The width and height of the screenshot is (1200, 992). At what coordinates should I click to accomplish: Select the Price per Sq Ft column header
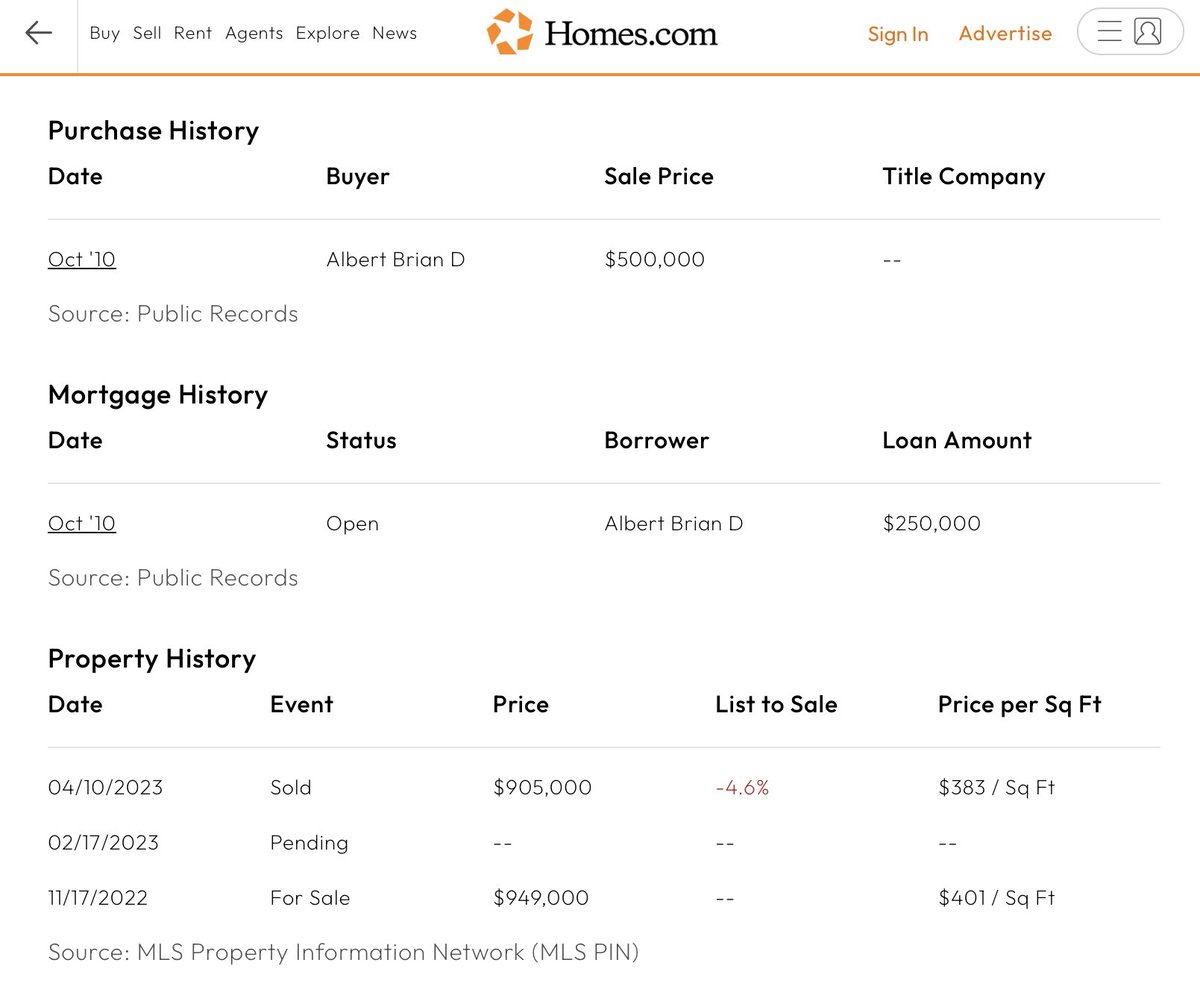[x=1020, y=705]
